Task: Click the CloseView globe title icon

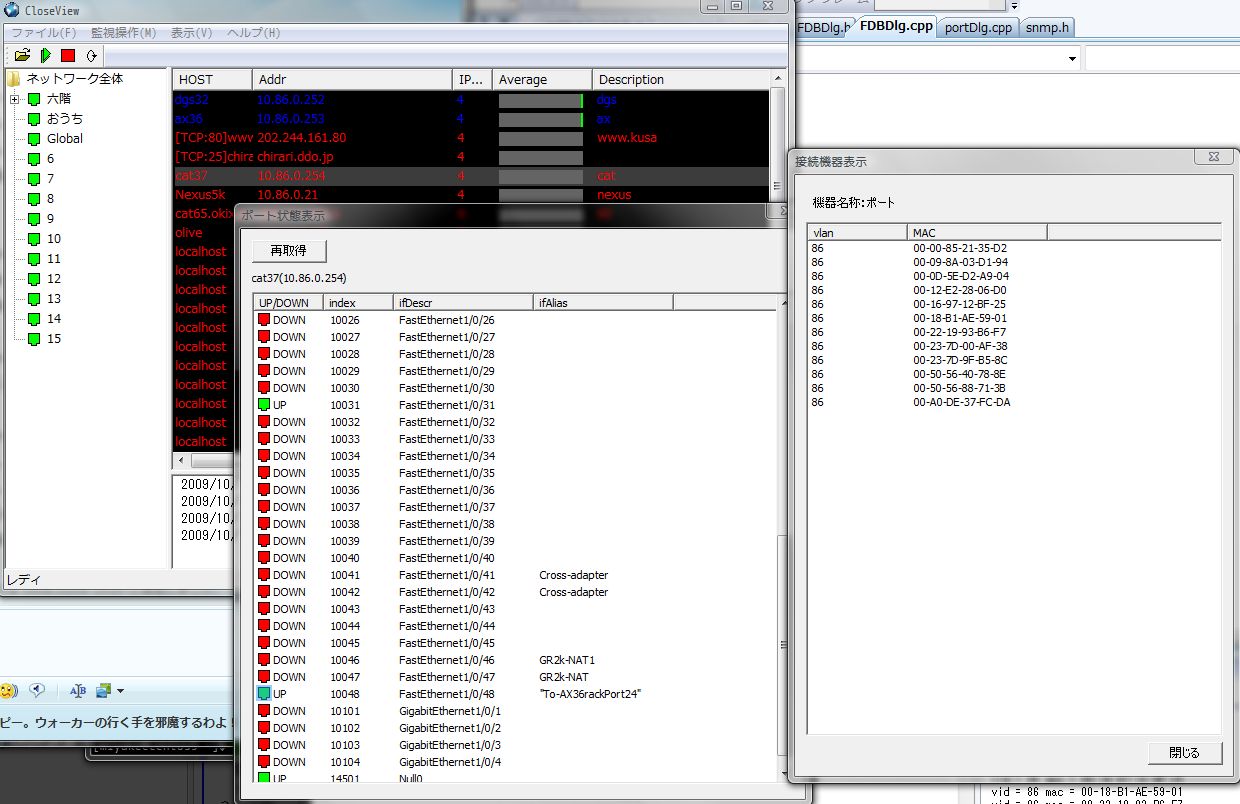Action: [12, 10]
